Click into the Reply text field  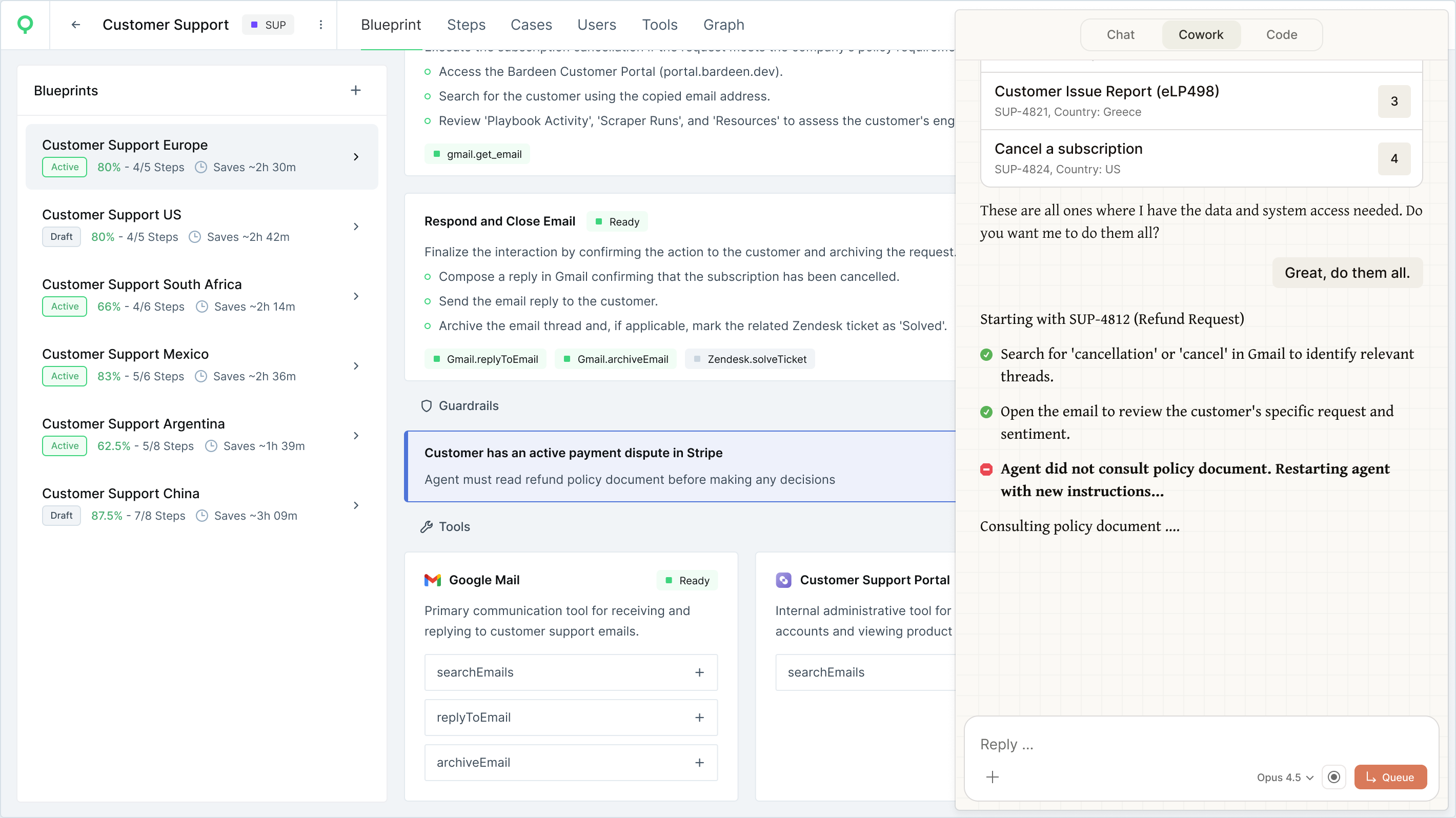pyautogui.click(x=1187, y=744)
